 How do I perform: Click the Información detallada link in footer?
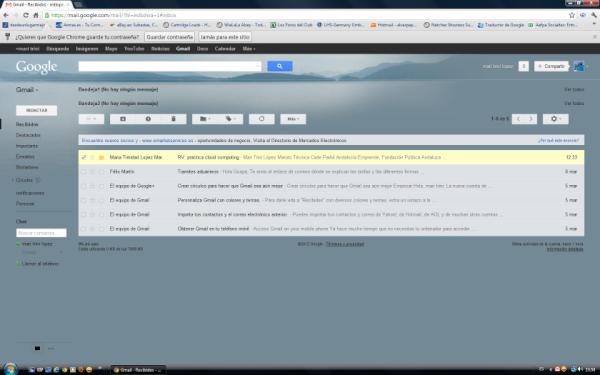click(x=565, y=249)
